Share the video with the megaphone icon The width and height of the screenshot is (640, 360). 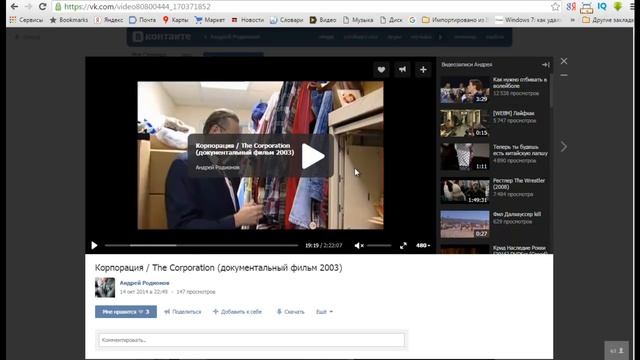coord(402,70)
